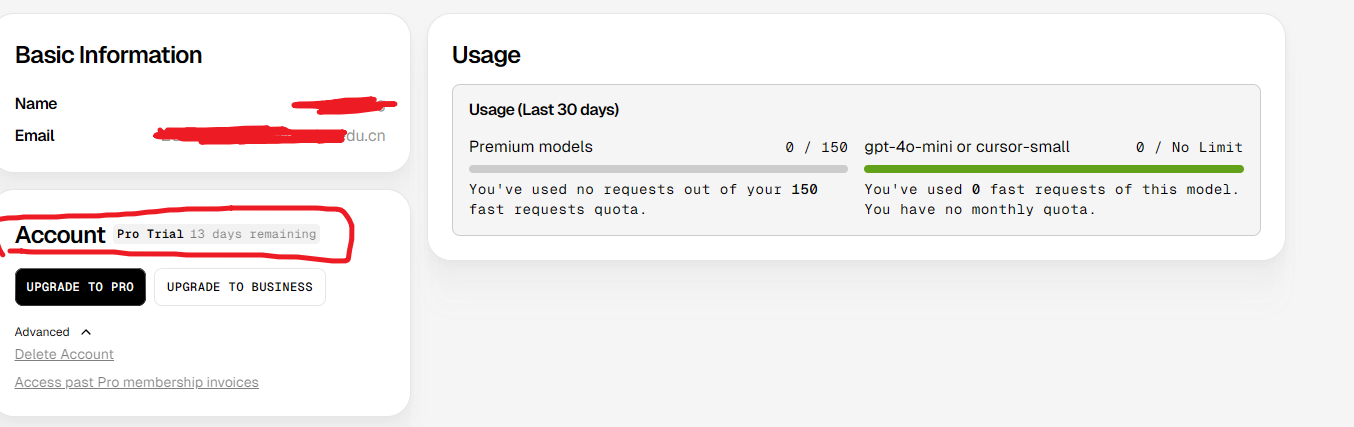The image size is (1354, 427).
Task: Click the 0 / 150 request counter
Action: point(816,148)
